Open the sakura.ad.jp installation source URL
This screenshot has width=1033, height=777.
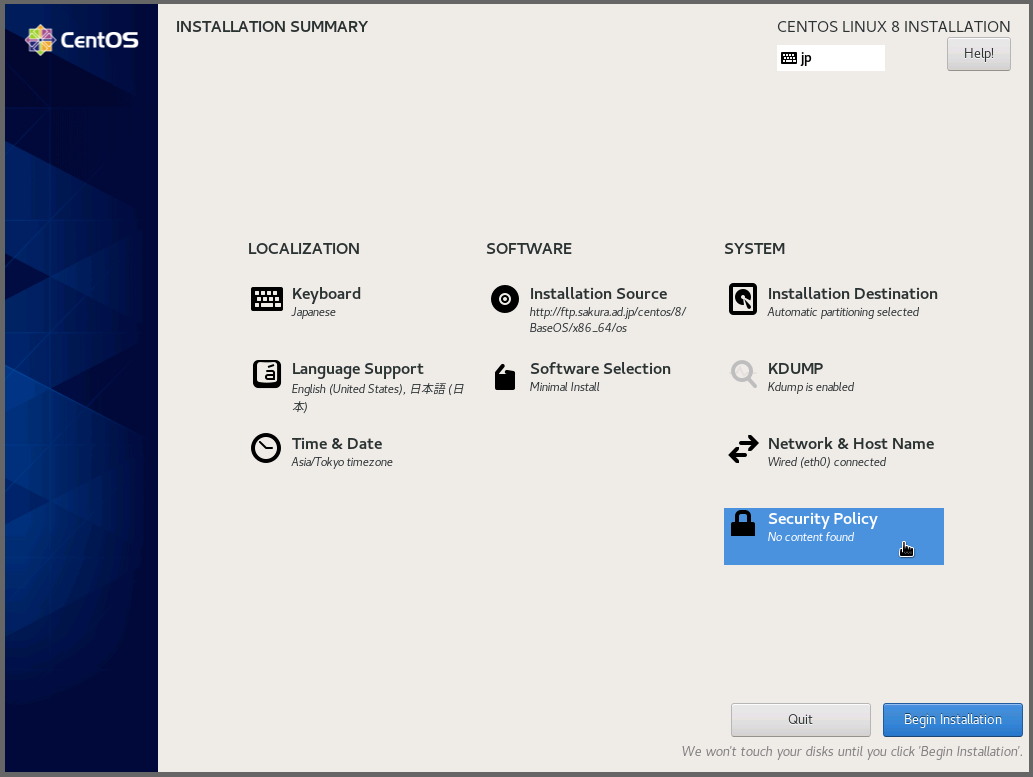pyautogui.click(x=607, y=312)
